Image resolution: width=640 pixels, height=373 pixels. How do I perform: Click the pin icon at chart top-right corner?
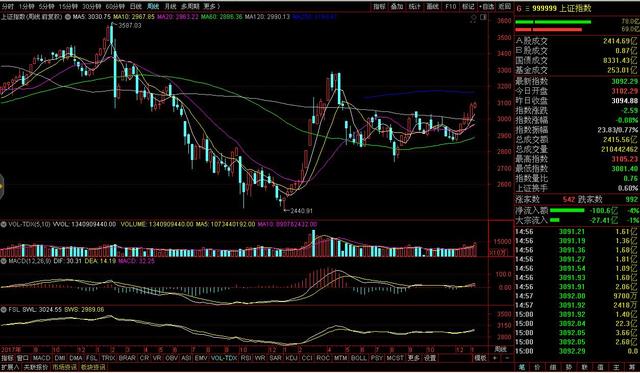(473, 18)
